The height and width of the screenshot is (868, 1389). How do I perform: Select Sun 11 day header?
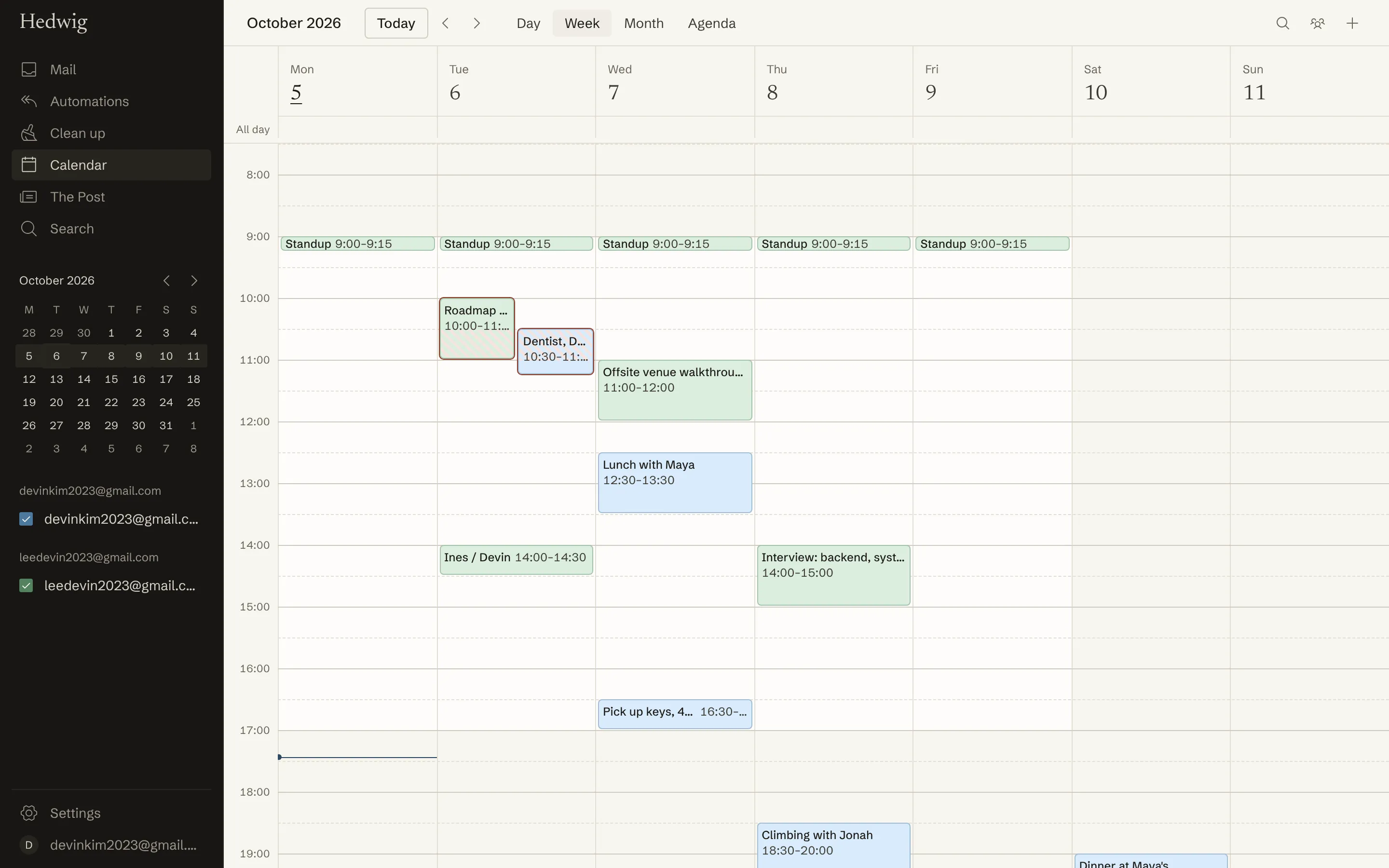click(1310, 81)
